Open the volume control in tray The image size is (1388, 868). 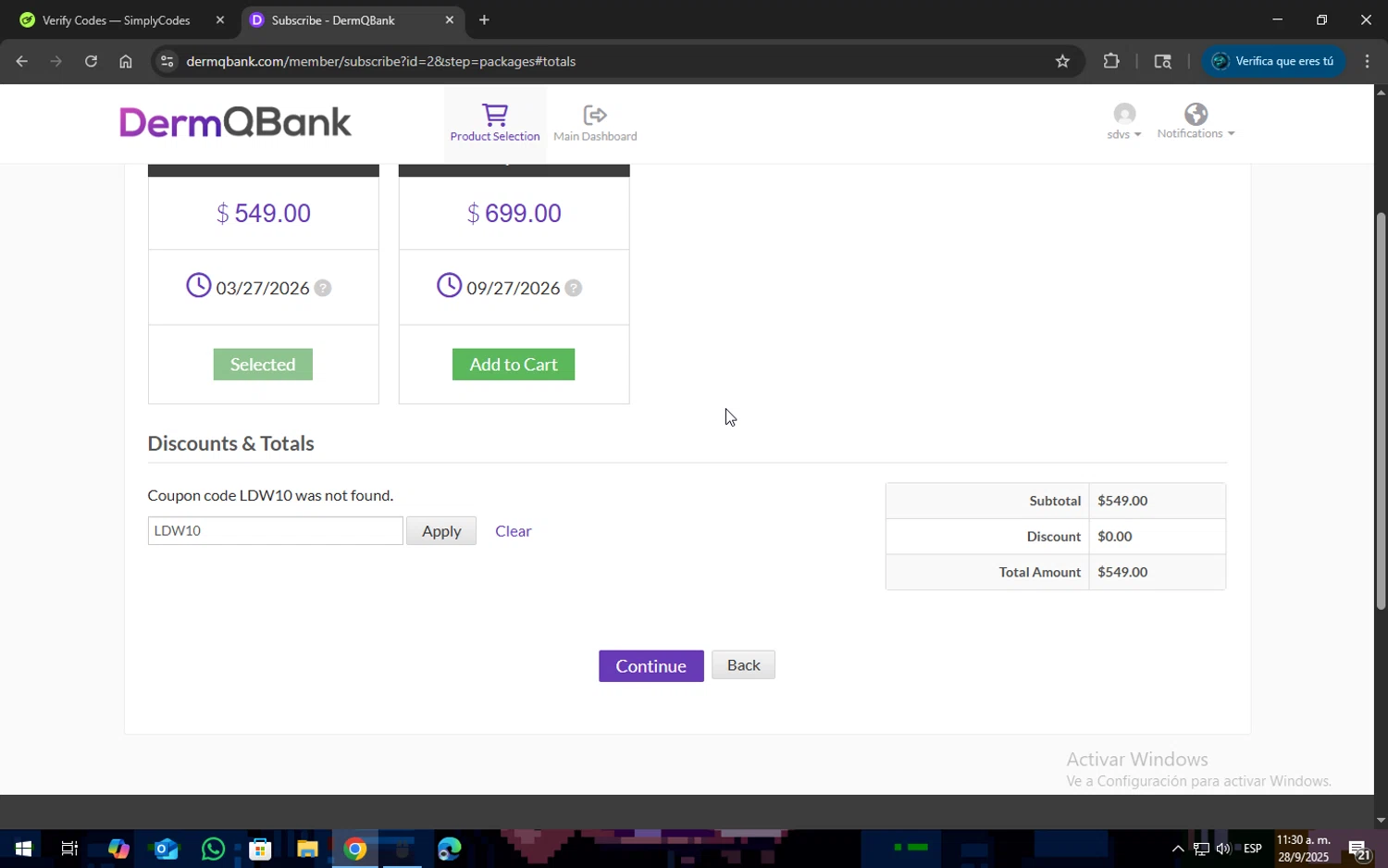click(x=1223, y=849)
